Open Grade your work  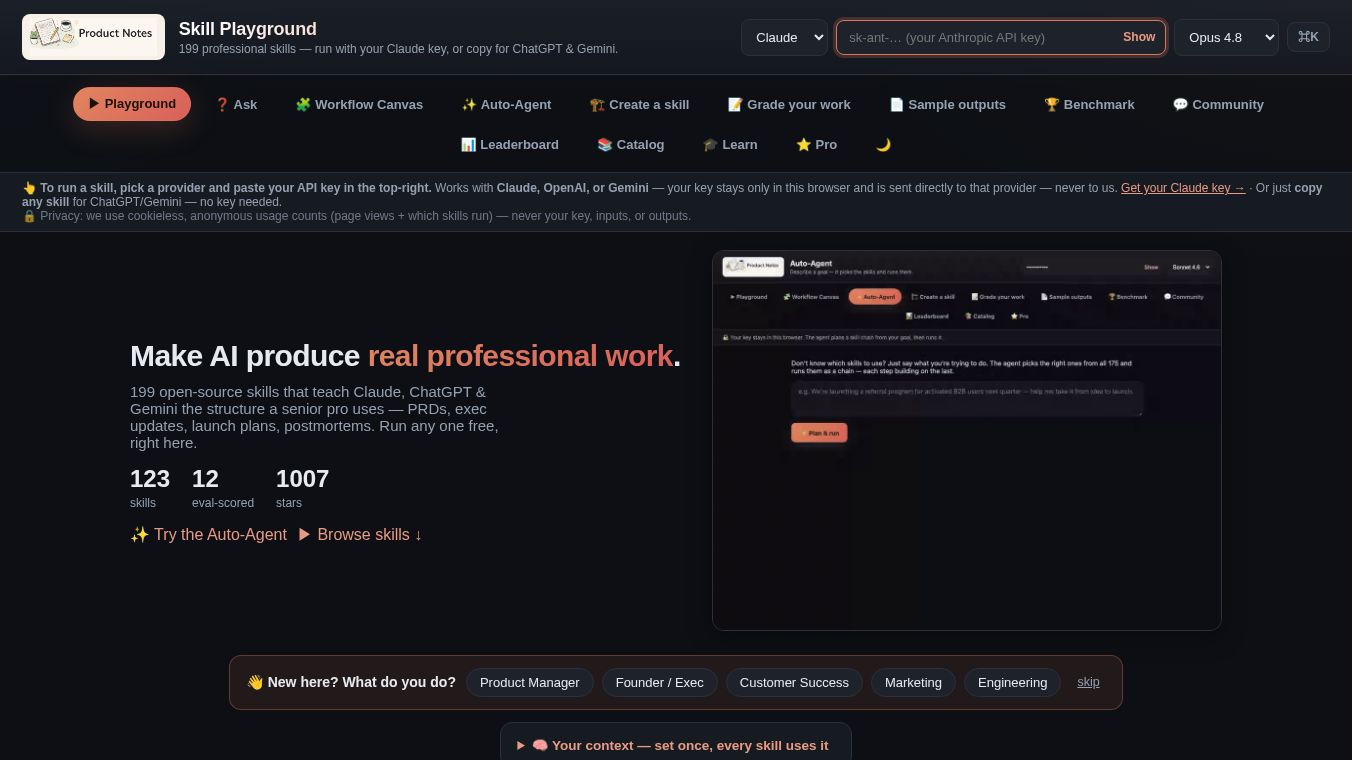pos(789,104)
